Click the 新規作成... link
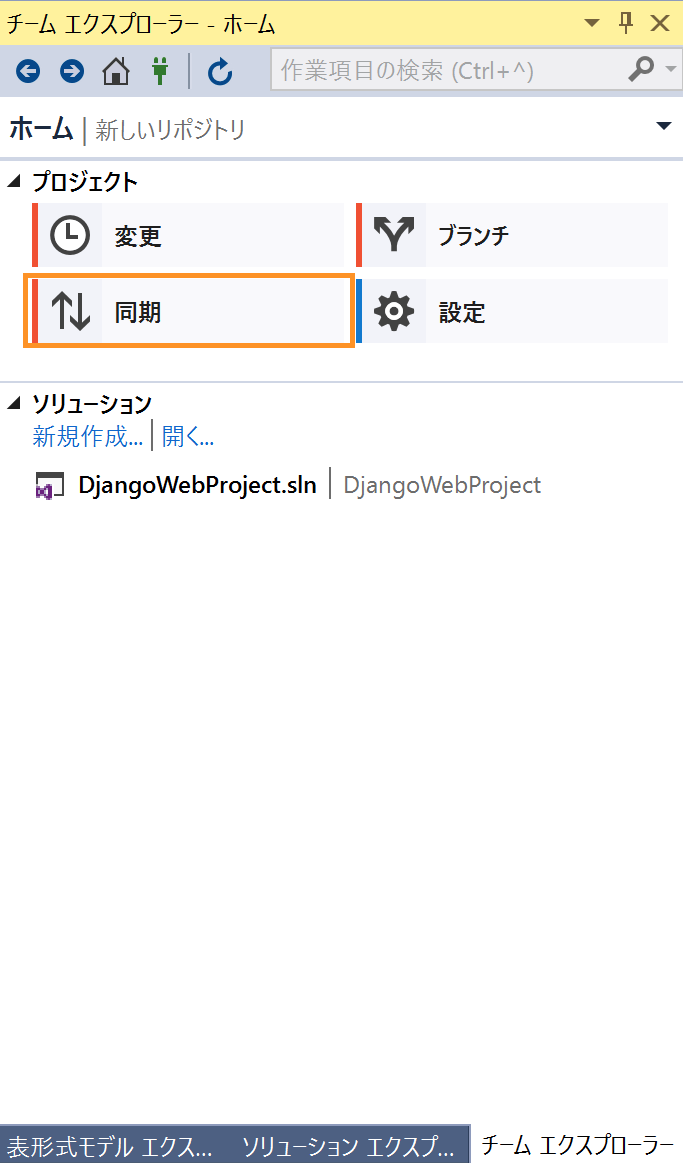 (88, 436)
